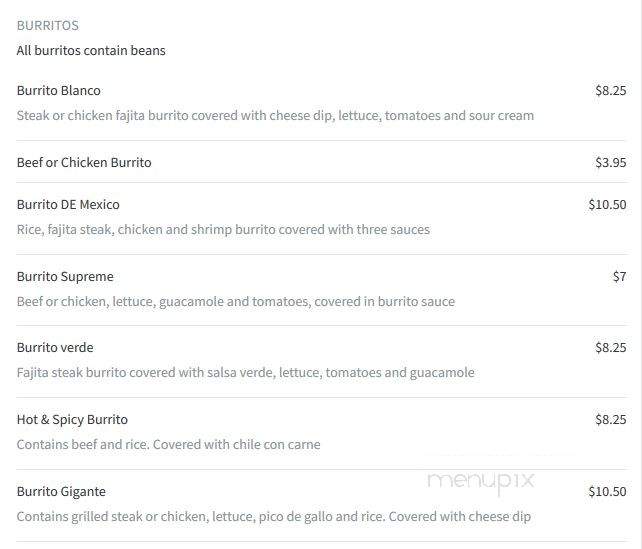Viewport: 642px width, 549px height.
Task: Click the BURRITOS section heading
Action: [47, 25]
